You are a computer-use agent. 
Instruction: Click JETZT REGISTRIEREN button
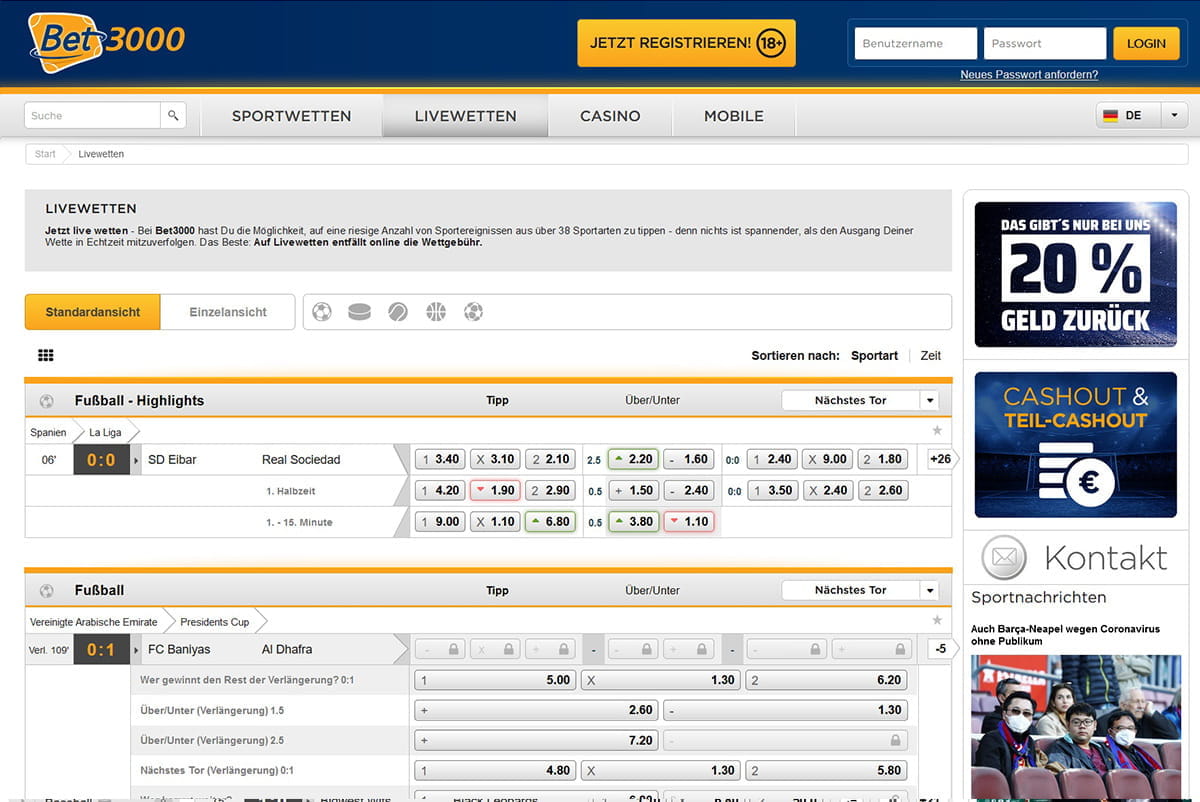tap(686, 43)
